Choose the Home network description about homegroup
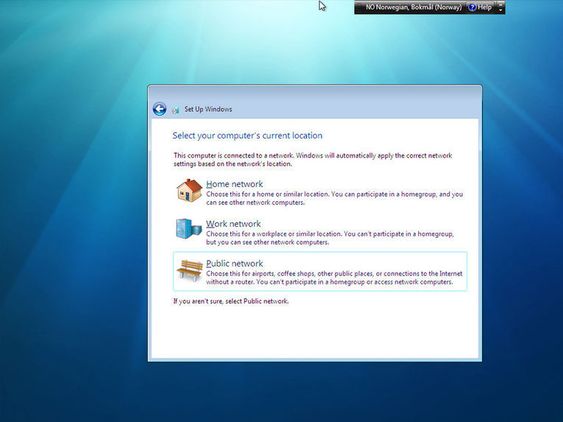 coord(334,198)
